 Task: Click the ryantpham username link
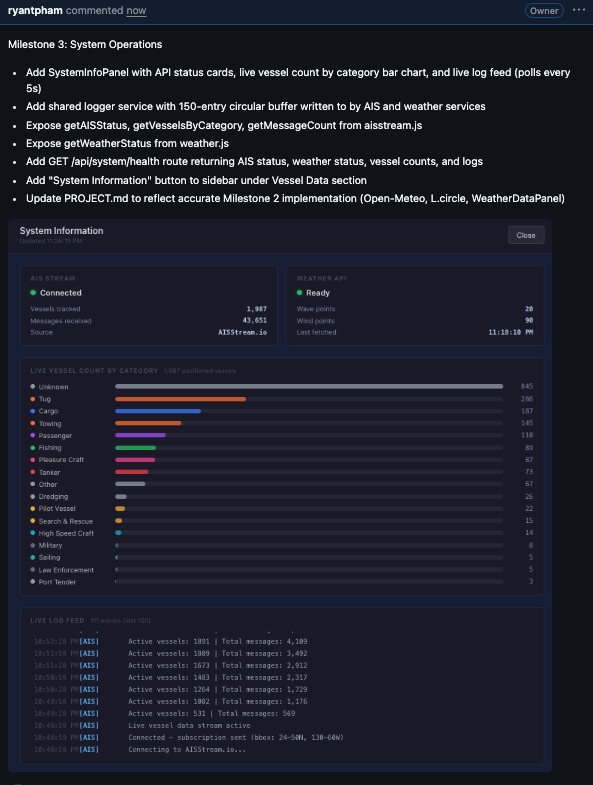[x=35, y=11]
